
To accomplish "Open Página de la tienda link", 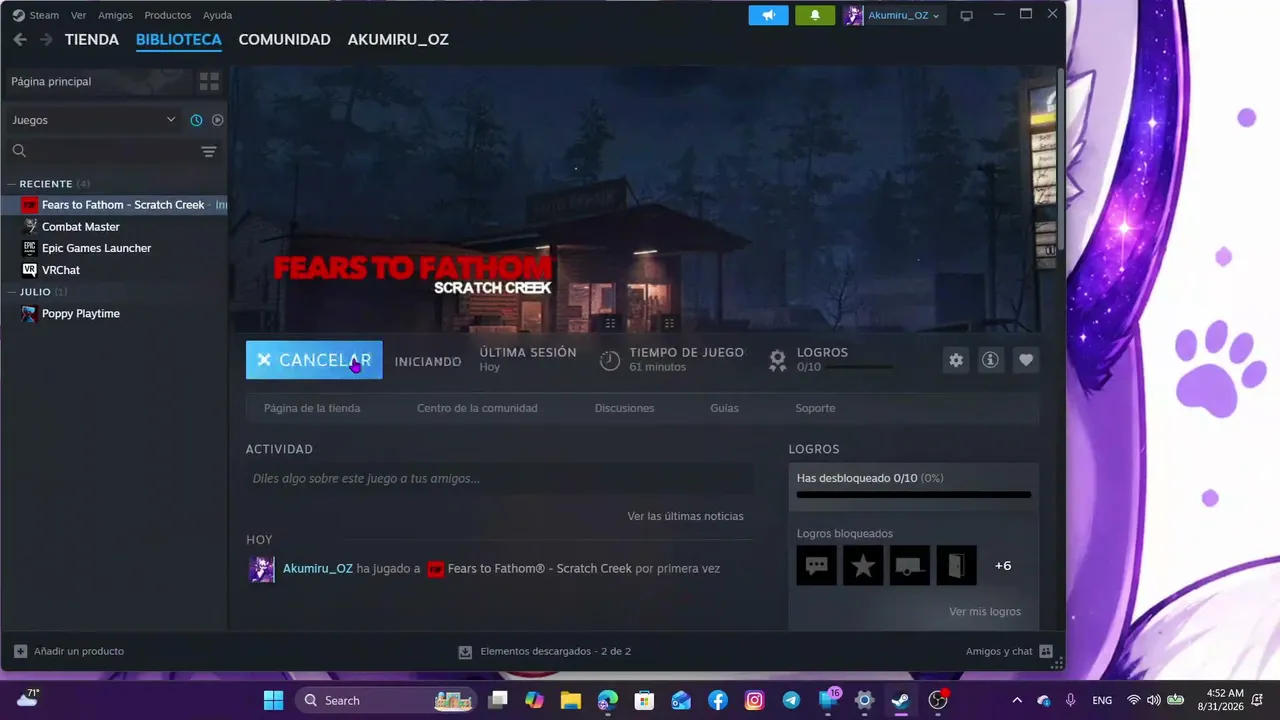I will [x=312, y=408].
